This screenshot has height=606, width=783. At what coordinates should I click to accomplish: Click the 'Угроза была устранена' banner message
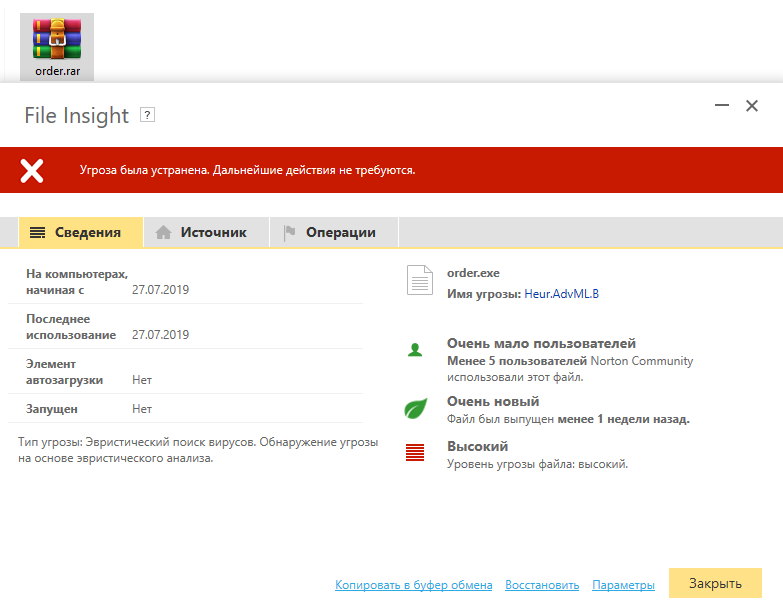pyautogui.click(x=247, y=170)
